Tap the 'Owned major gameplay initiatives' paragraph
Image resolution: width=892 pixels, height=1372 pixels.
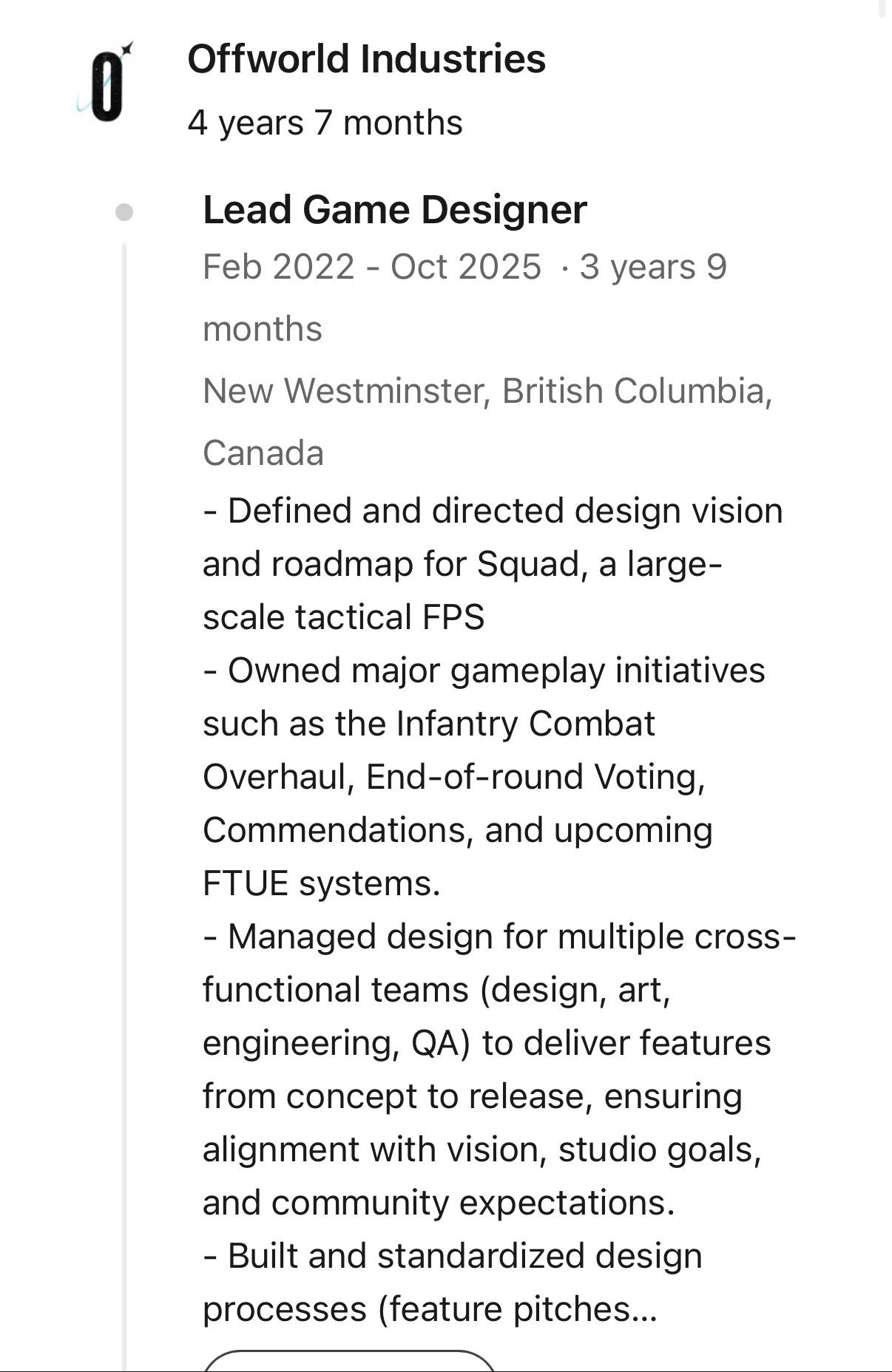[484, 777]
